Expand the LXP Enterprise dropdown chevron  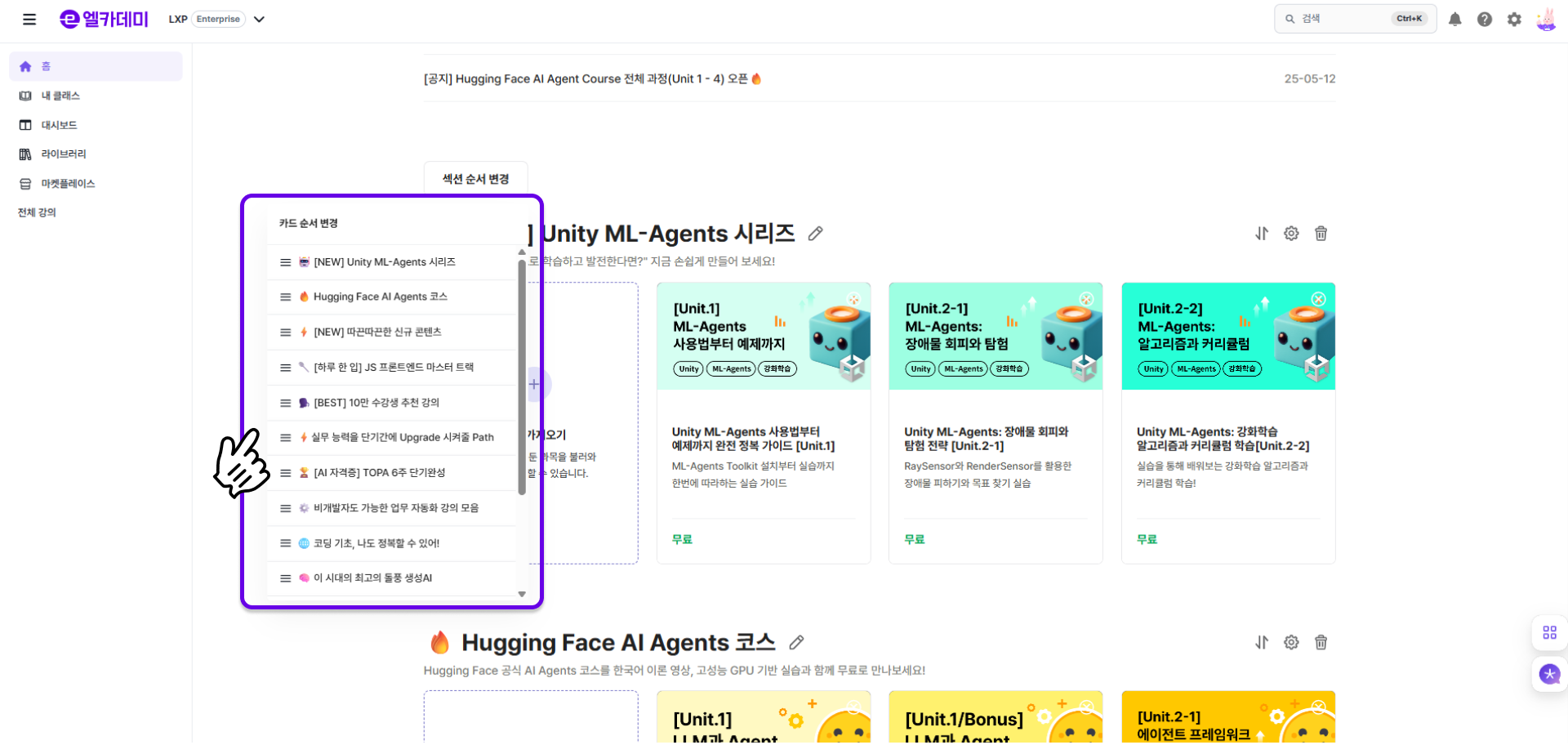point(259,20)
